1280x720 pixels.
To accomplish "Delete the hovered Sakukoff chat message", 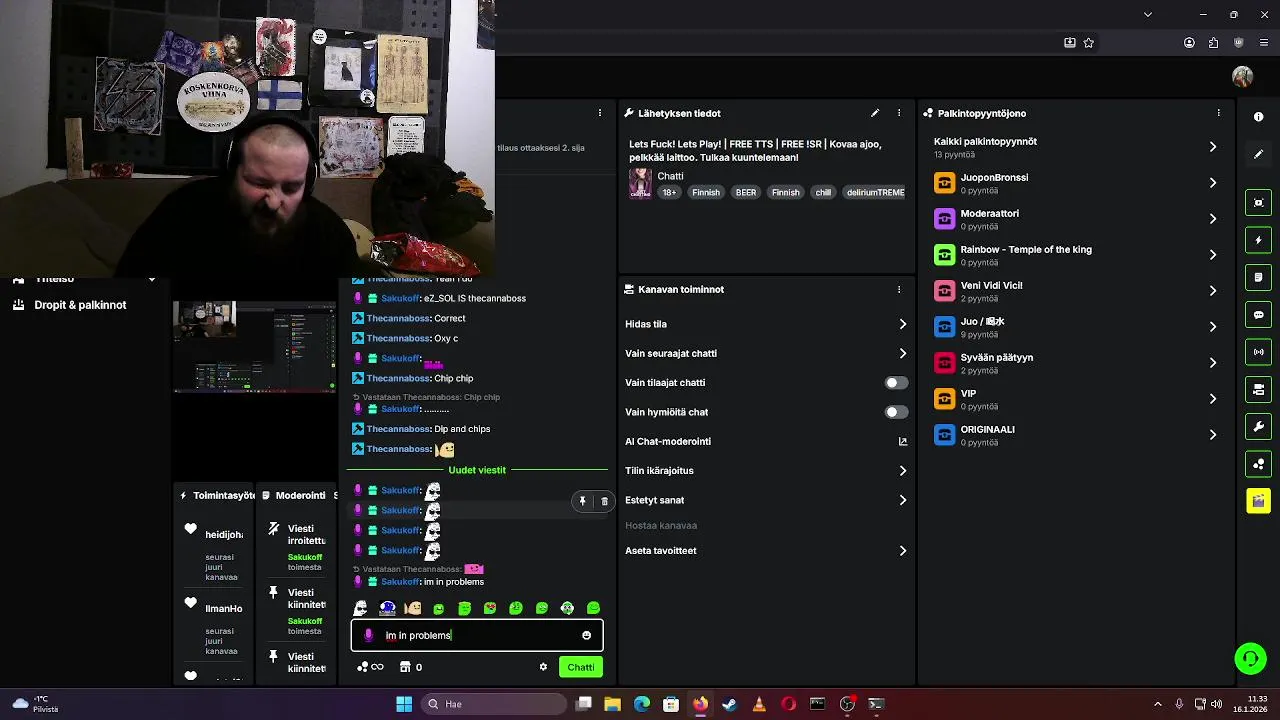I will tap(604, 501).
